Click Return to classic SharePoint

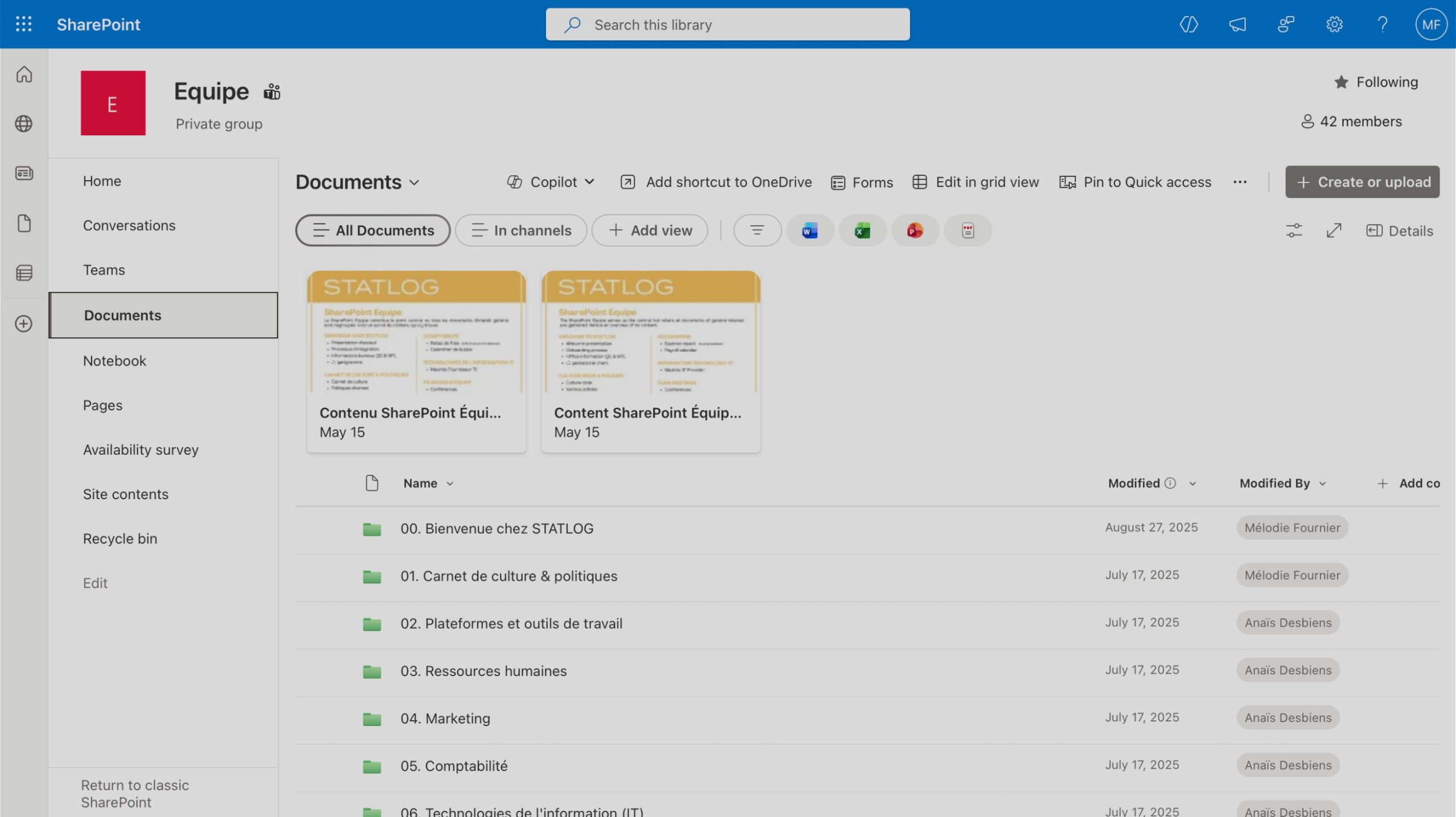point(135,794)
